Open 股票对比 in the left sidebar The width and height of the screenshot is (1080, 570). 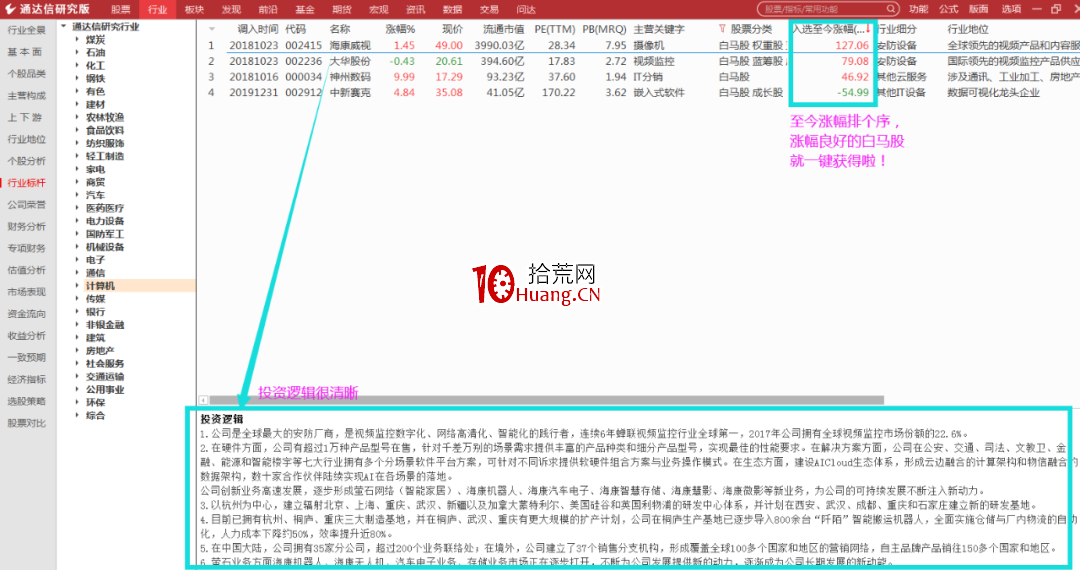point(27,423)
